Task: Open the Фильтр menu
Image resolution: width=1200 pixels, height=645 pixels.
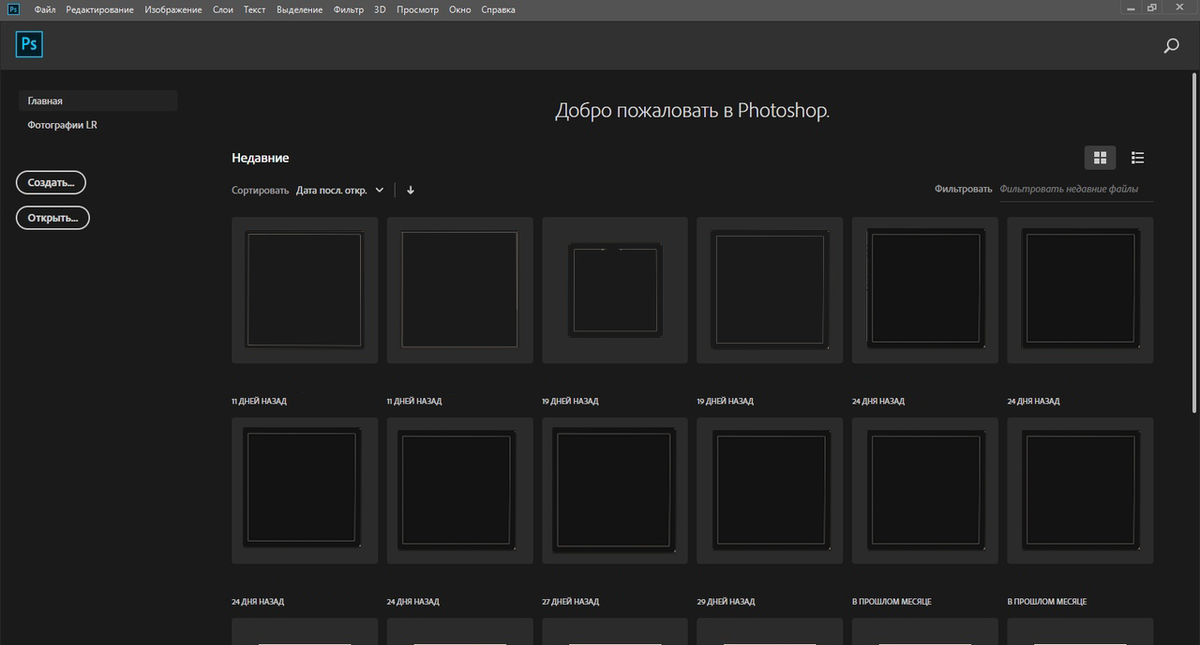Action: point(349,9)
